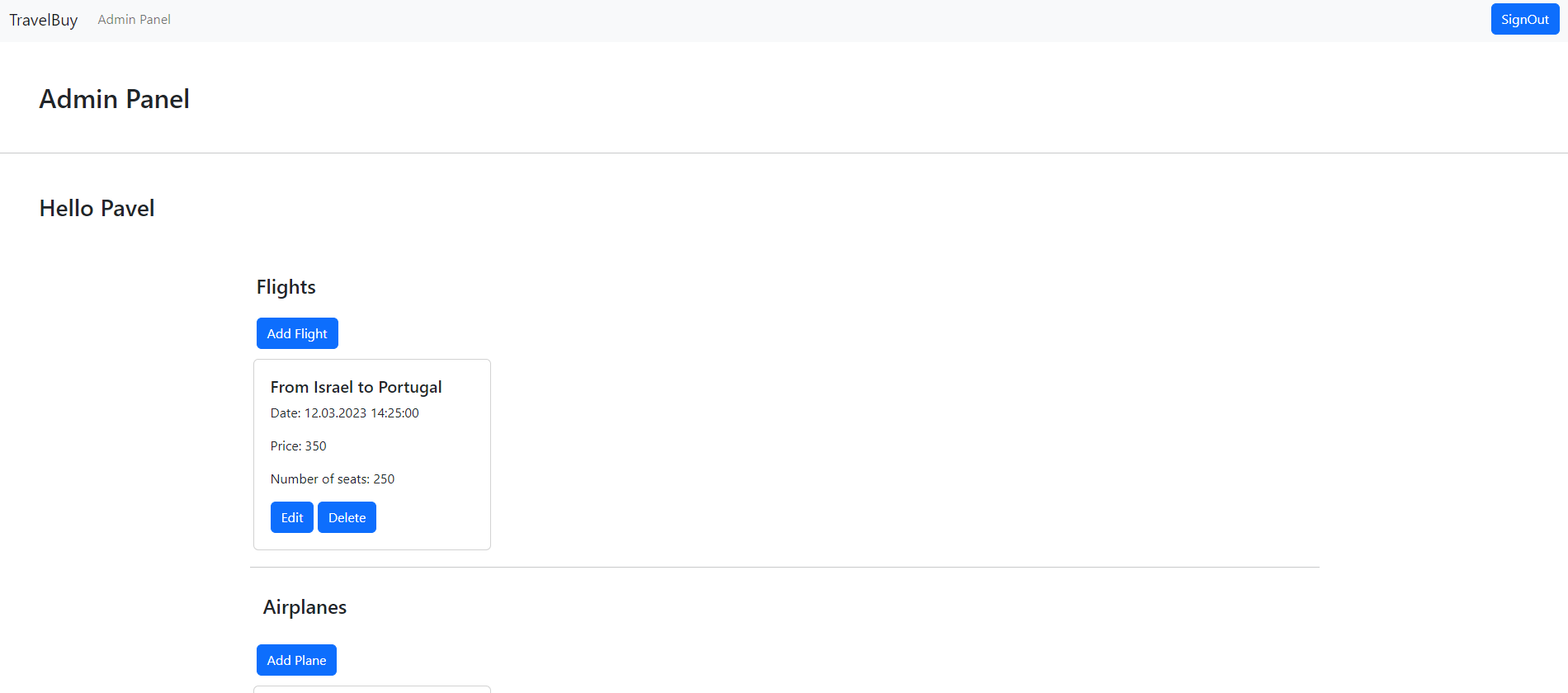1568x693 pixels.
Task: Click the Hello Pavel greeting text
Action: pos(97,208)
